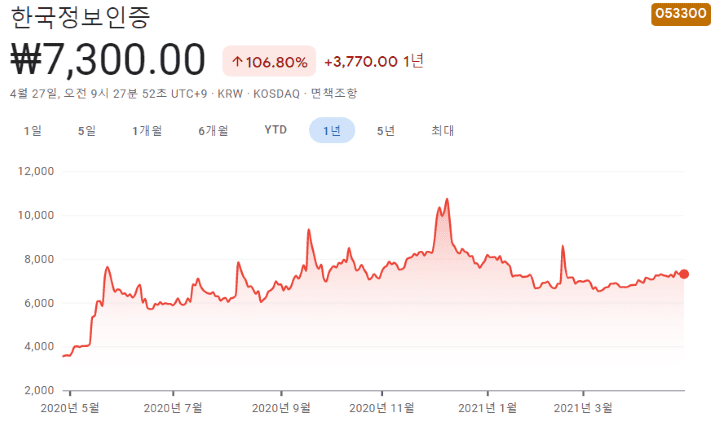Click the 한국정보인증 company title
Viewport: 720px width, 431px height.
point(80,17)
